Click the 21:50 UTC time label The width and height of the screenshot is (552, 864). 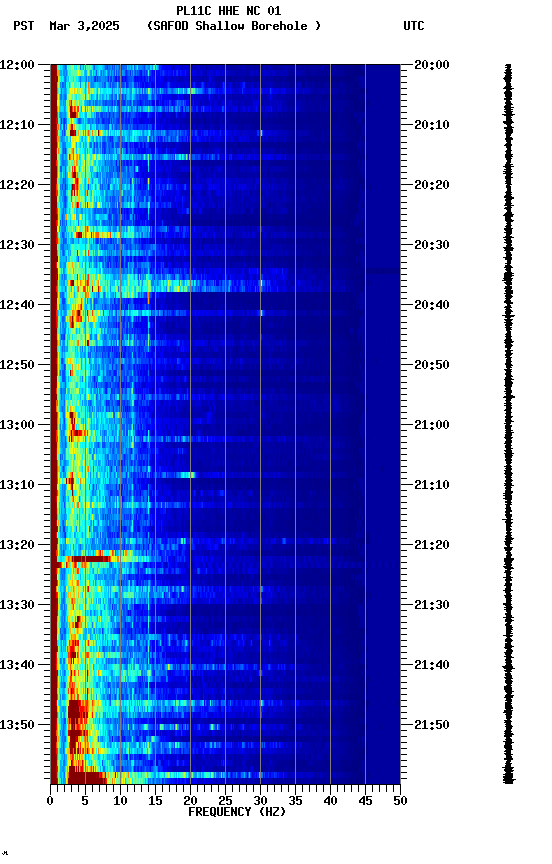[x=432, y=725]
